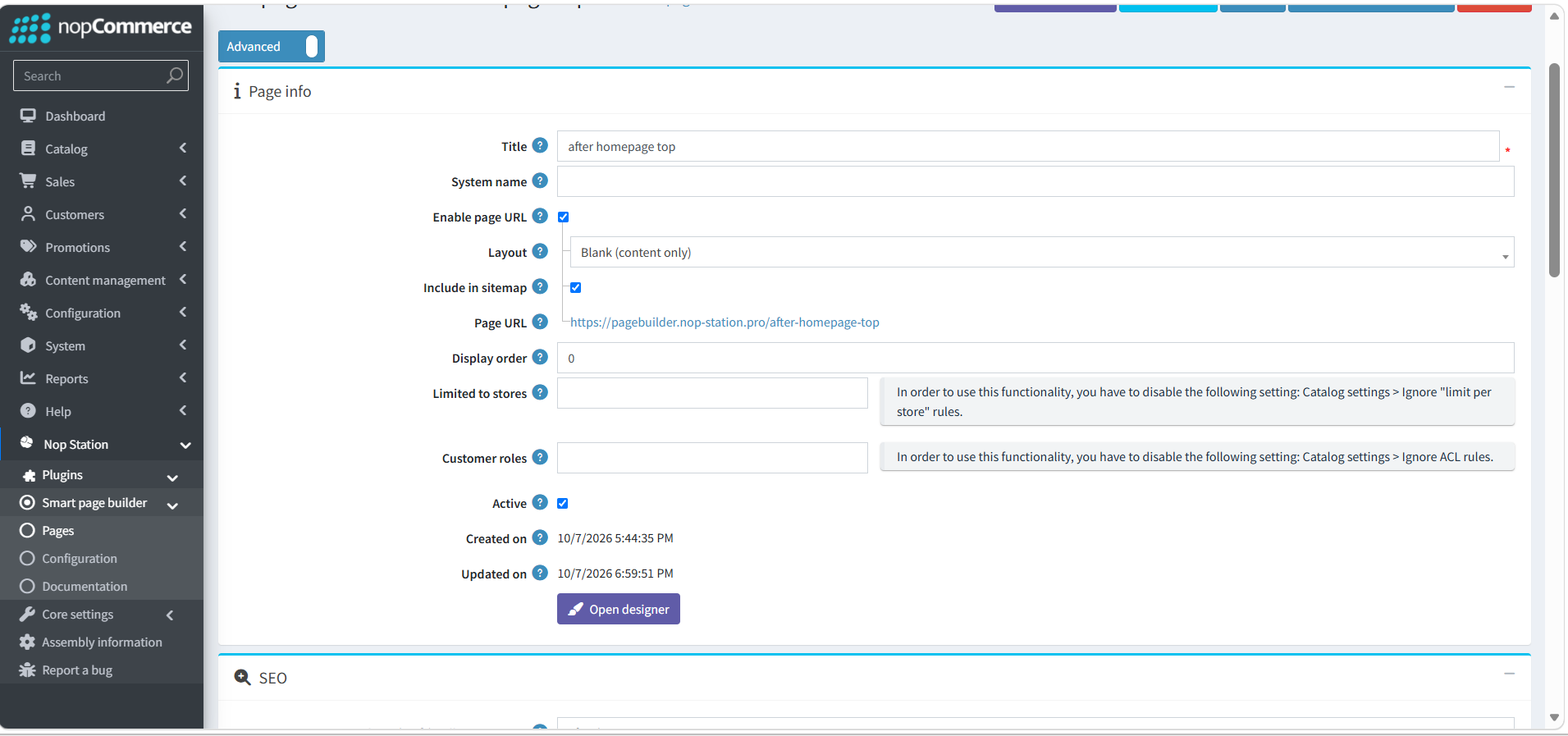Click the Page URL help icon
Viewport: 1568px width, 736px height.
[540, 322]
